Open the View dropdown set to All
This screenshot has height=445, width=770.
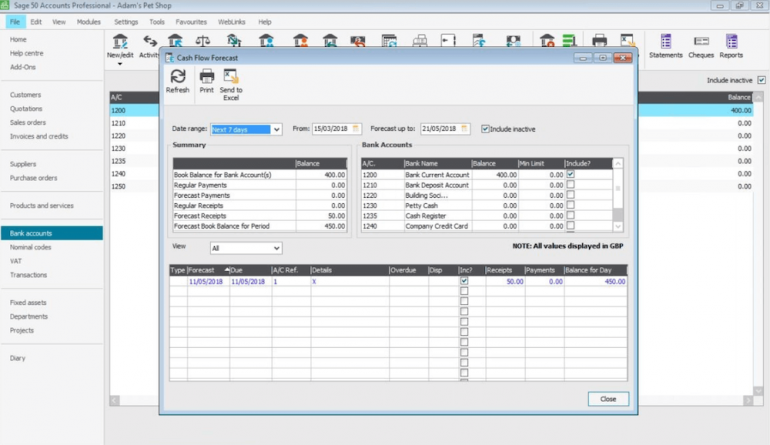click(x=277, y=248)
